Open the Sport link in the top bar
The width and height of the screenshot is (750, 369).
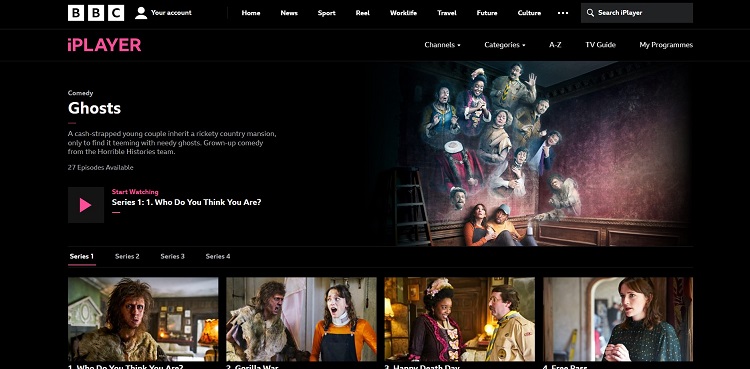(326, 13)
